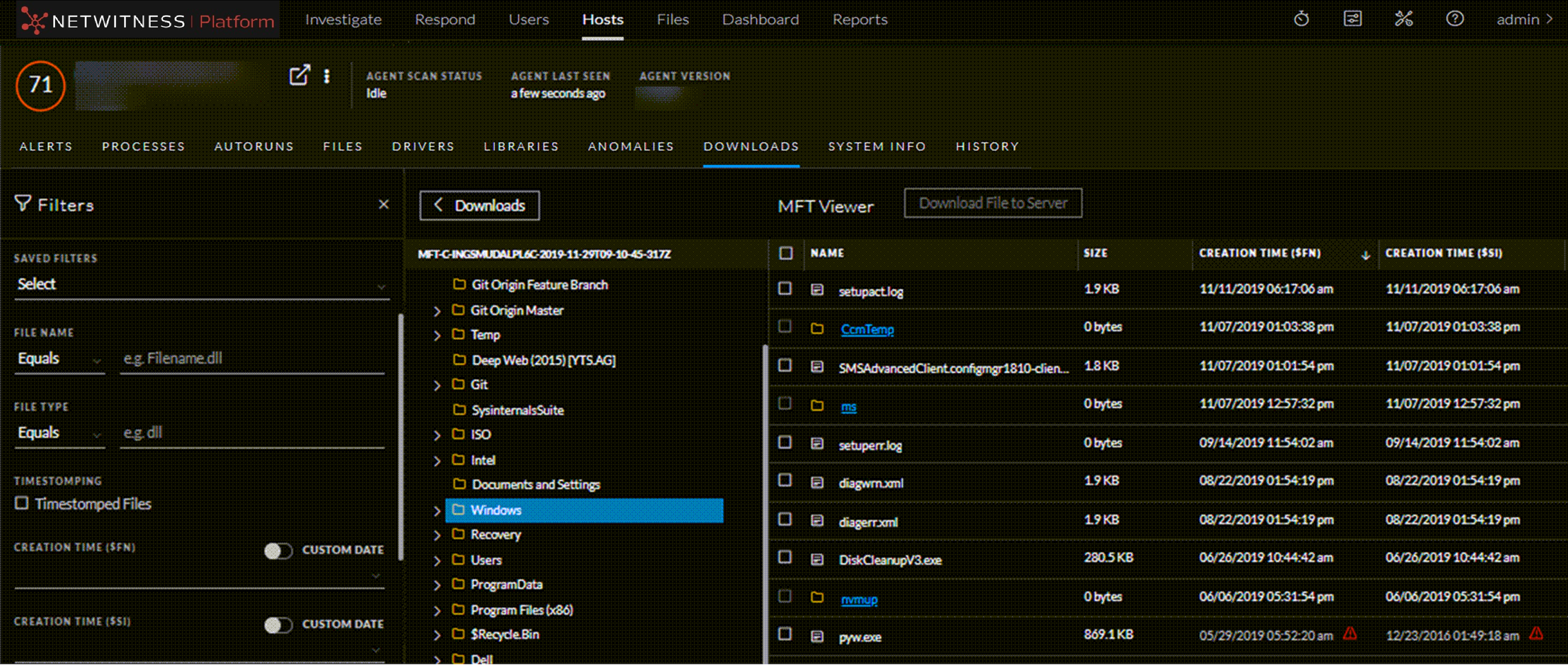Open the File Name Equals operator dropdown
The height and width of the screenshot is (665, 1568).
[x=59, y=359]
